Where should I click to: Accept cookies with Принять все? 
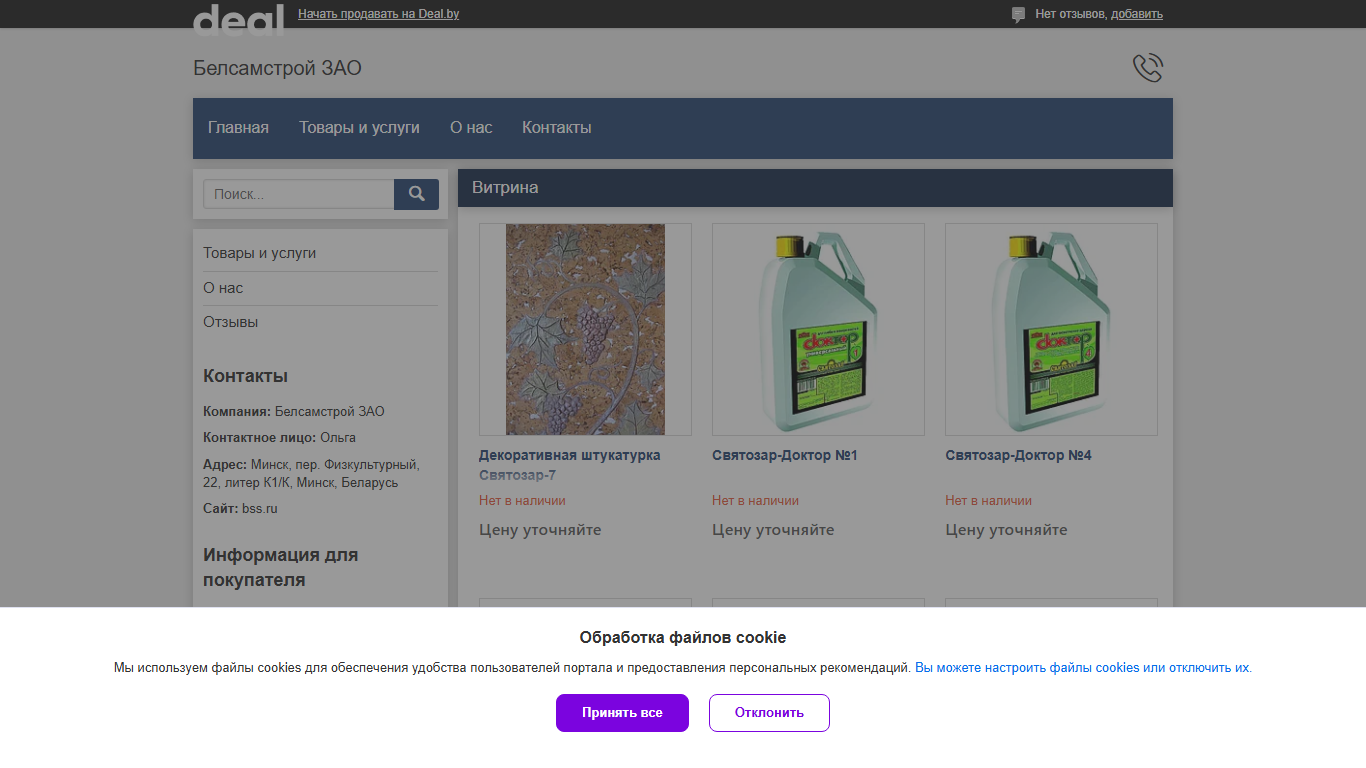[622, 713]
